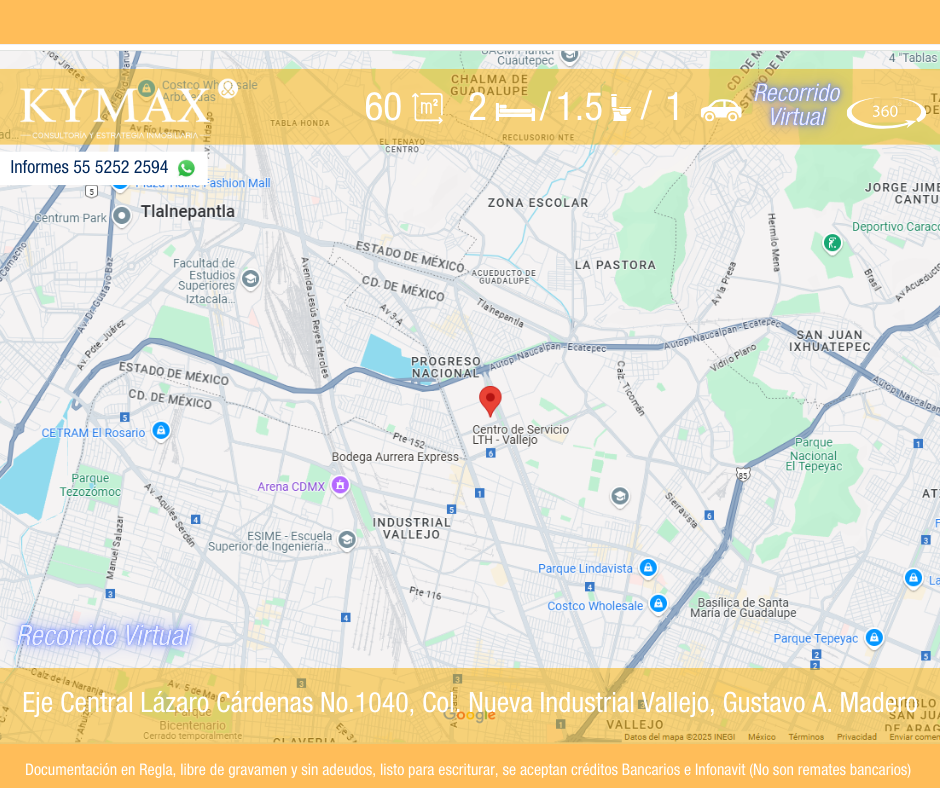Click the México link in map footer
940x788 pixels.
(761, 737)
